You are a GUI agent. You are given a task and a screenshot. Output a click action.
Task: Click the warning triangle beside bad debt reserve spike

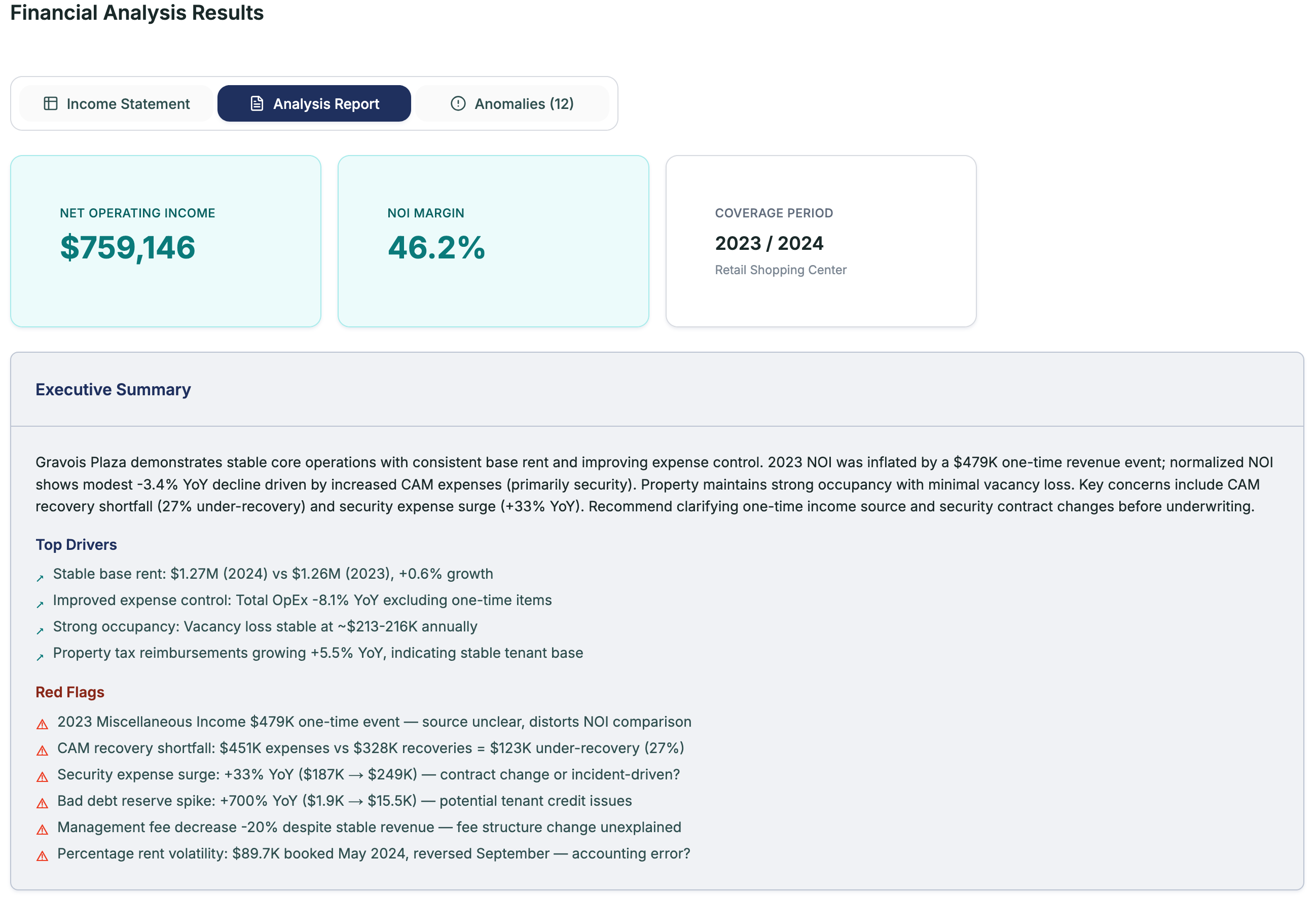coord(42,802)
